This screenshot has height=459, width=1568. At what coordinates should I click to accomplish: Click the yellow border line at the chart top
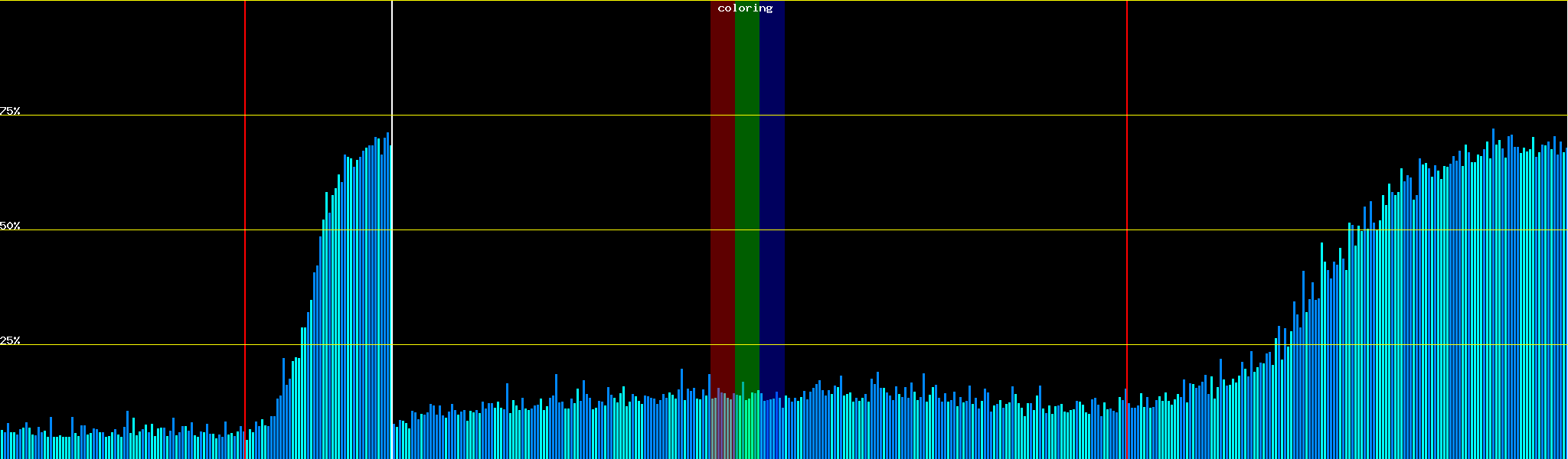pyautogui.click(x=919, y=1)
